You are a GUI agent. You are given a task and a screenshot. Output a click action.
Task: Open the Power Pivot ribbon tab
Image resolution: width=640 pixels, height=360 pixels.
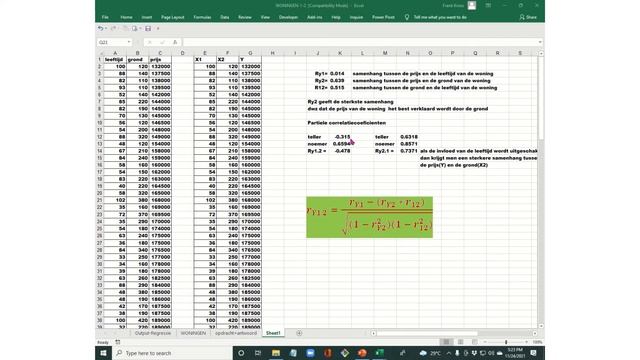[383, 17]
